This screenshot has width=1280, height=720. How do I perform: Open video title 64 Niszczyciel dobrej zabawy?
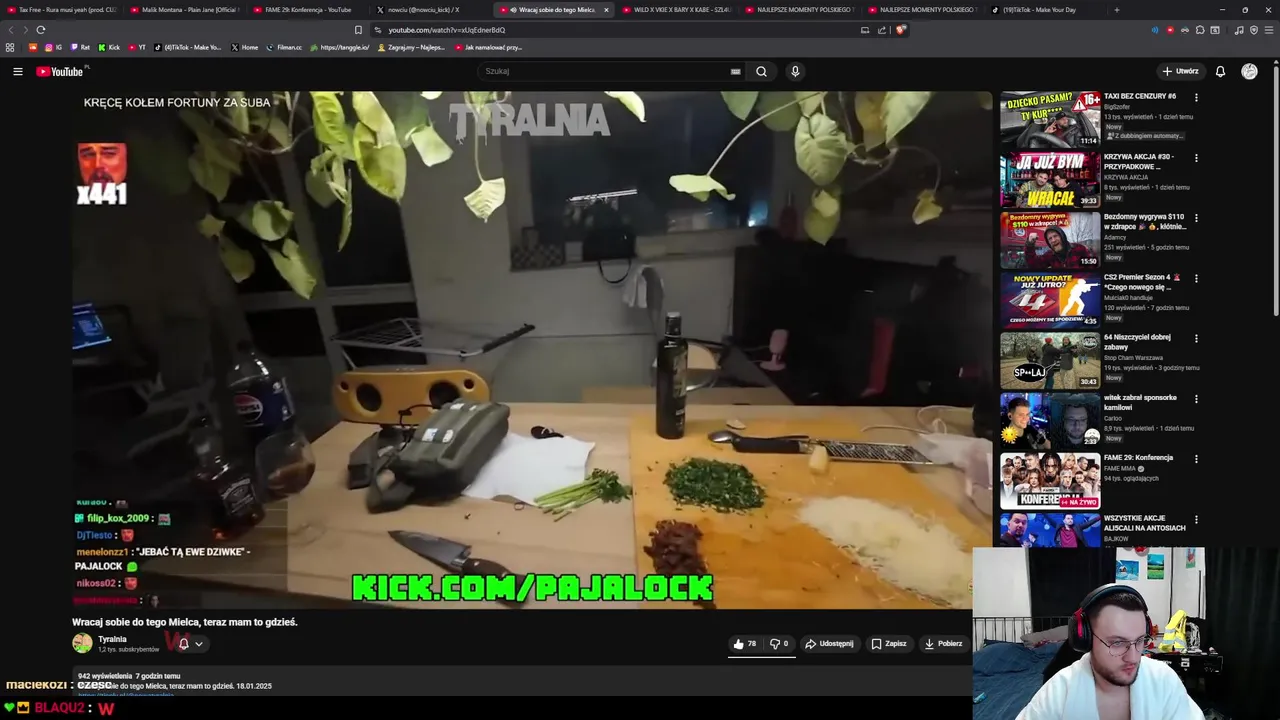1137,342
